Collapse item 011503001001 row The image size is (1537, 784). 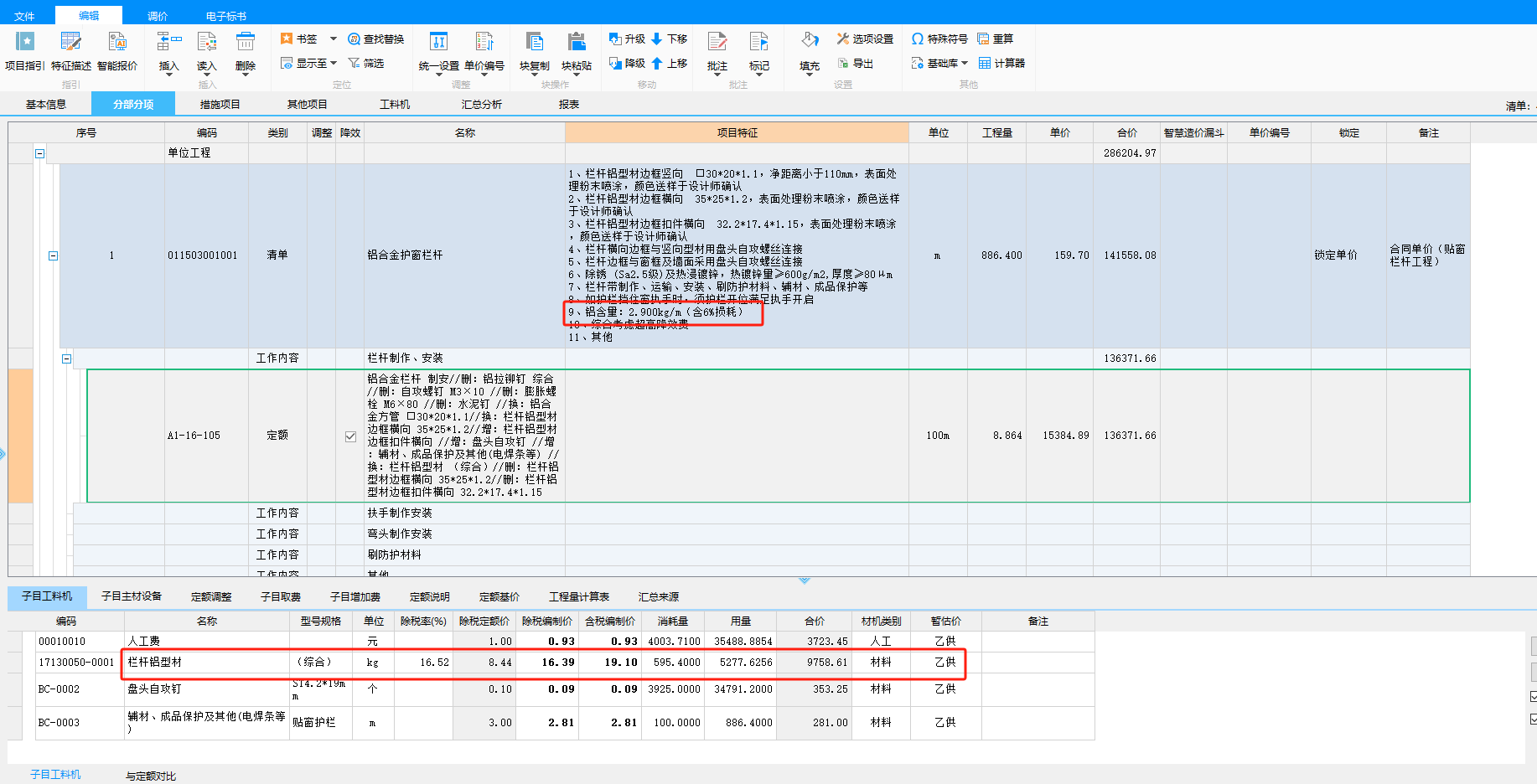[53, 255]
